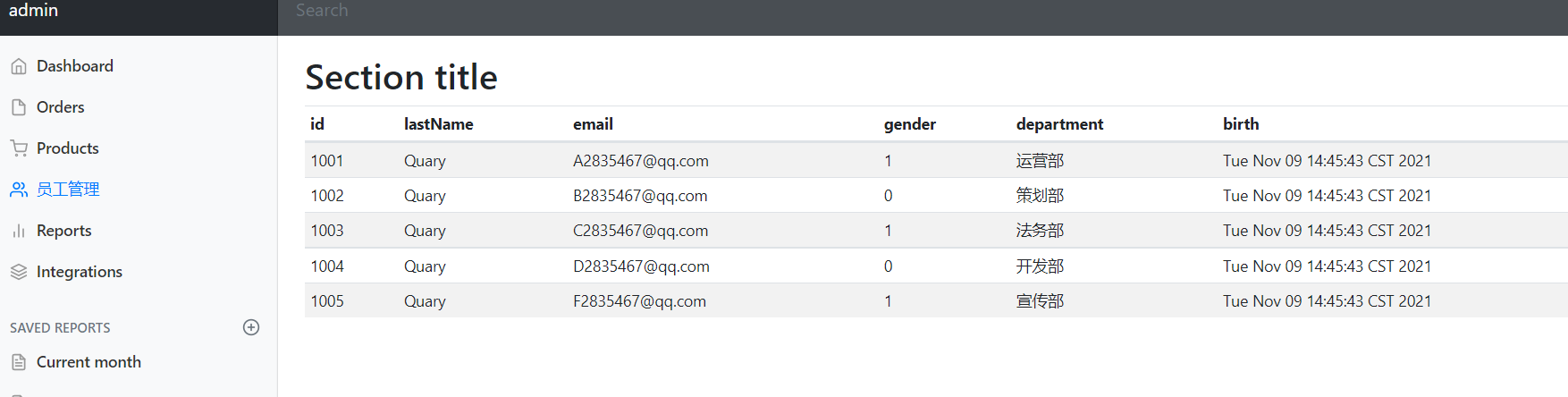Click the Dashboard home icon
Screen dimensions: 1568x397
point(19,66)
